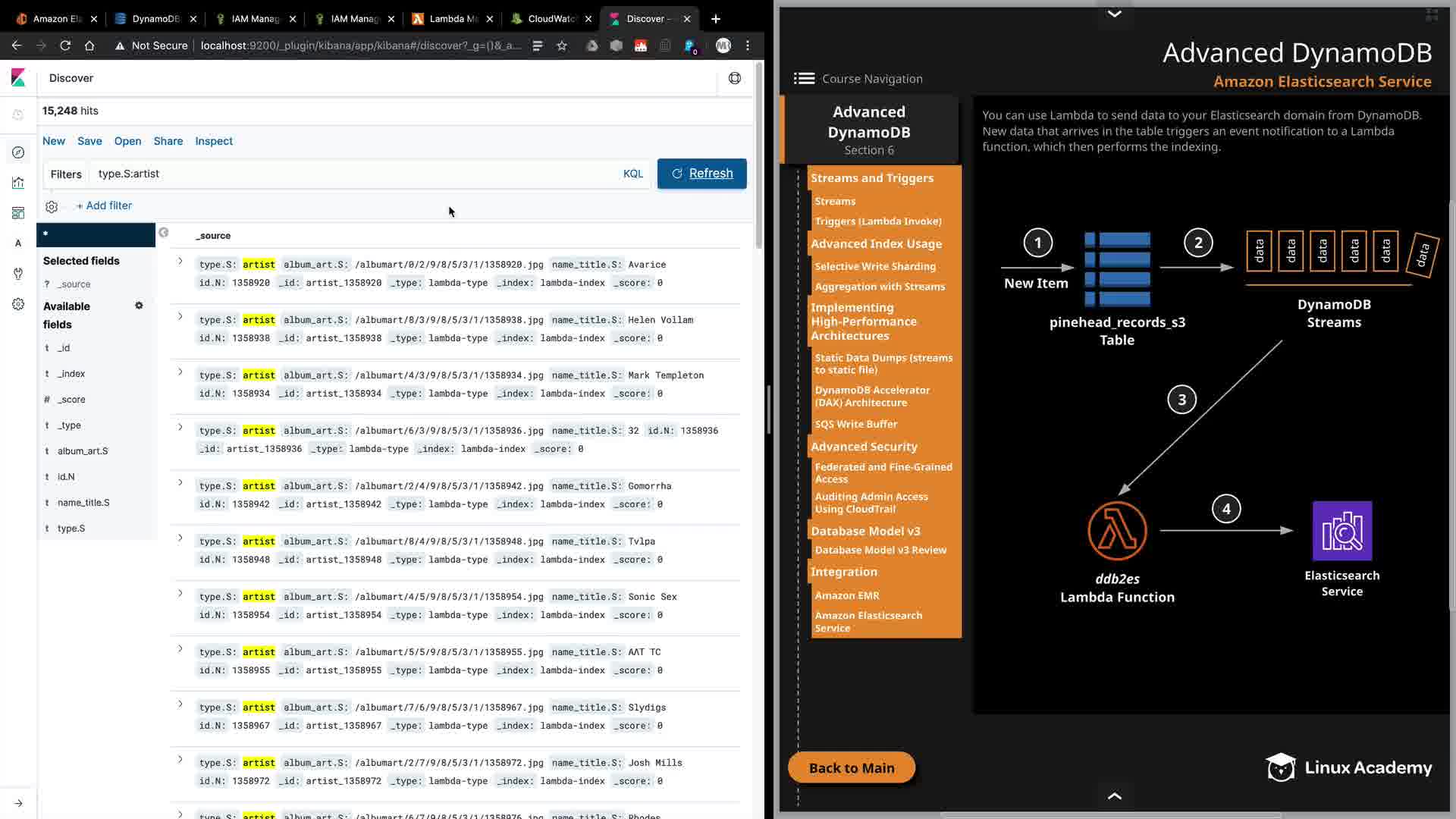Add the name_title.S field from available fields
1456x819 pixels.
83,503
